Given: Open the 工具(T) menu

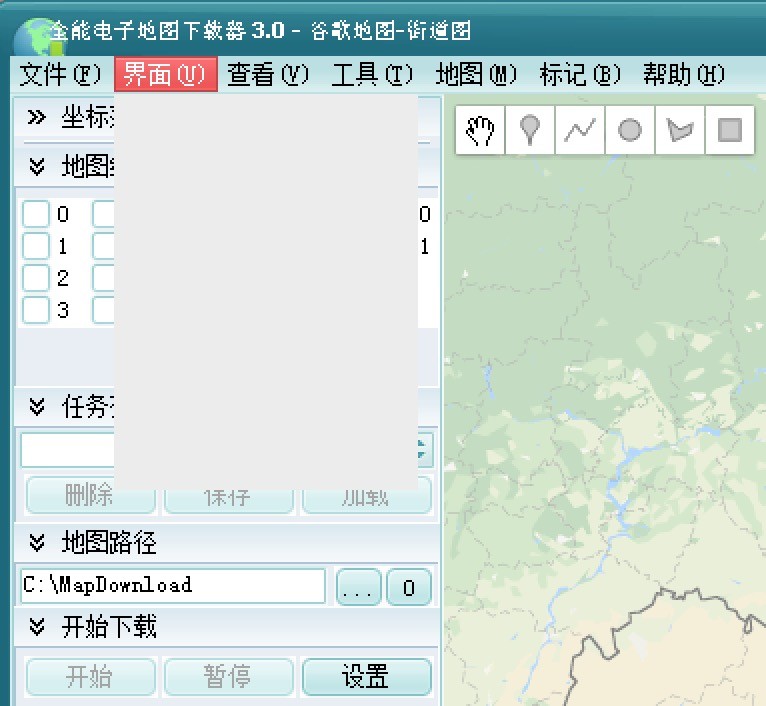Looking at the screenshot, I should tap(372, 74).
